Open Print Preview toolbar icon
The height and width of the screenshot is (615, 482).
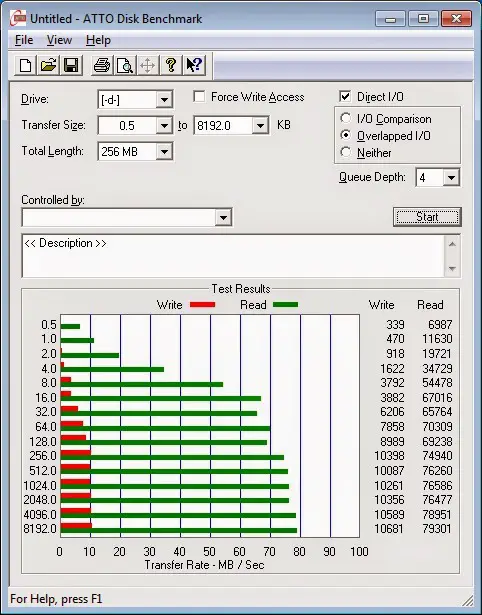[x=125, y=65]
